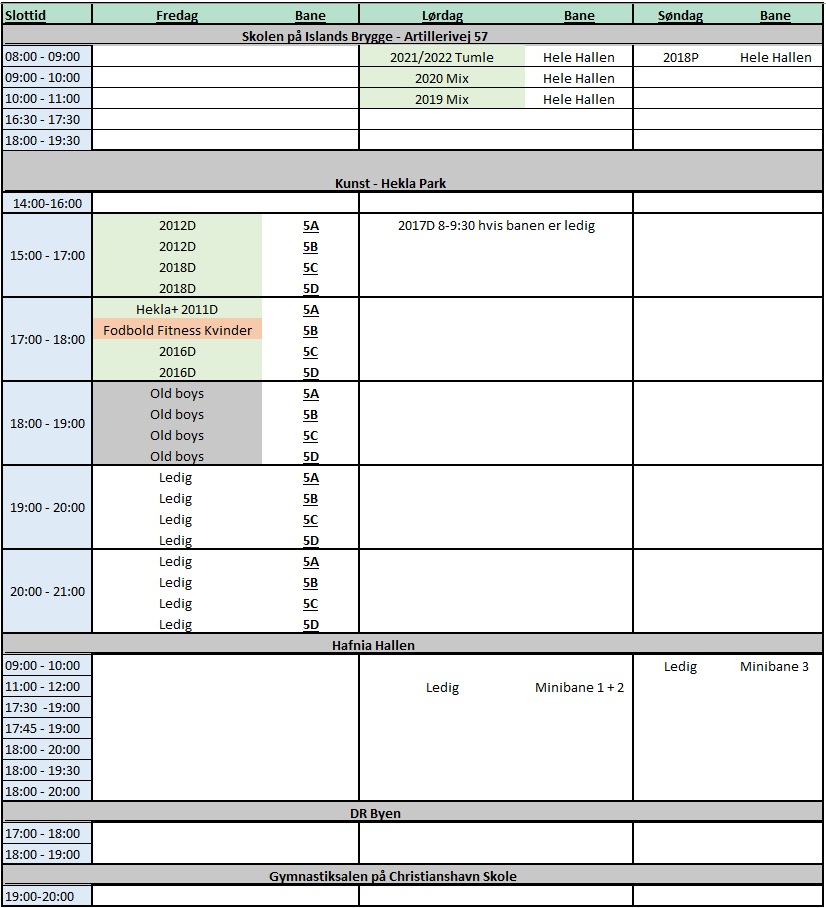Click the Hekla+ 2011D cell

tap(177, 309)
